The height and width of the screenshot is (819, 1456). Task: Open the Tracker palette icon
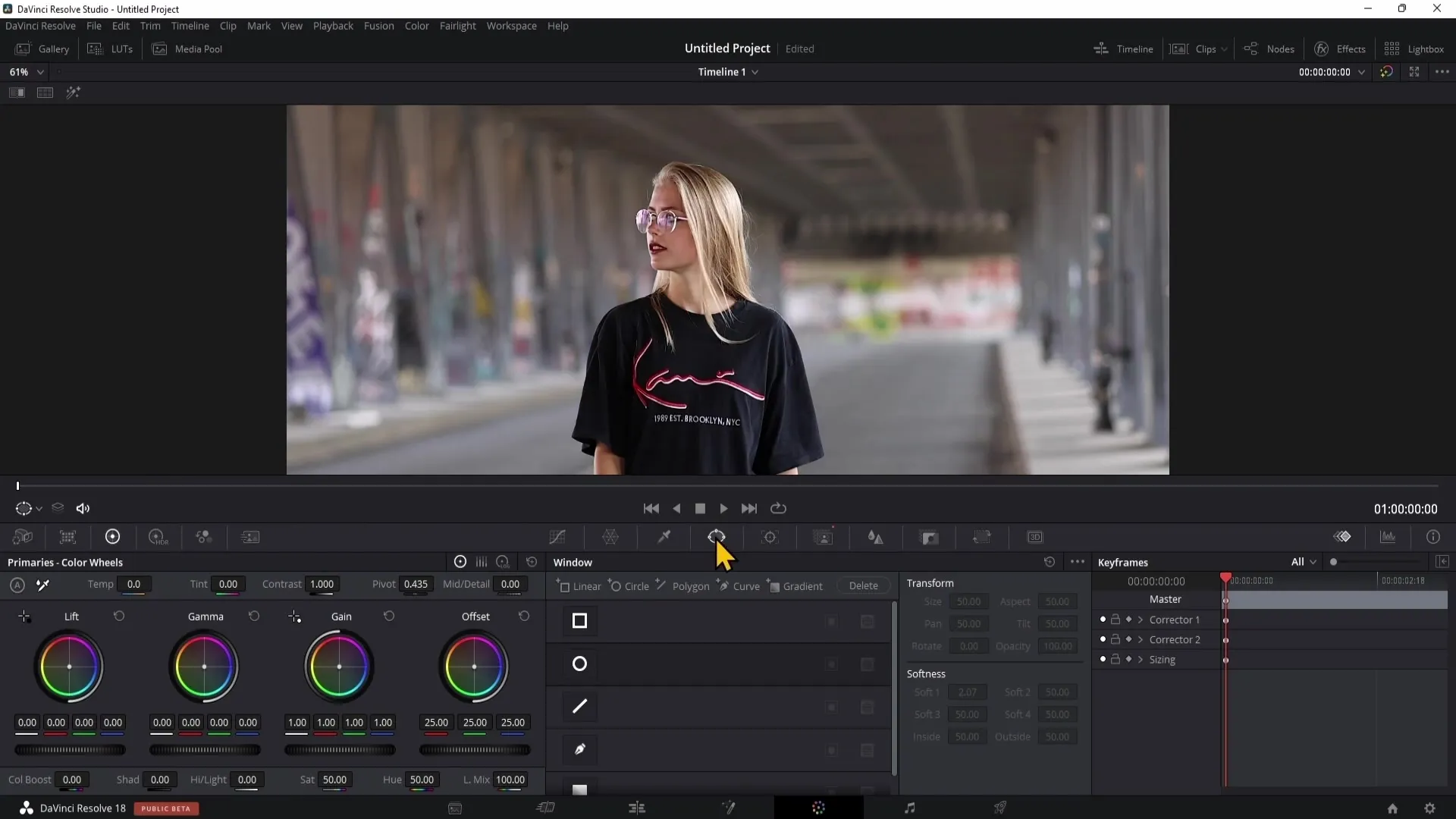770,537
